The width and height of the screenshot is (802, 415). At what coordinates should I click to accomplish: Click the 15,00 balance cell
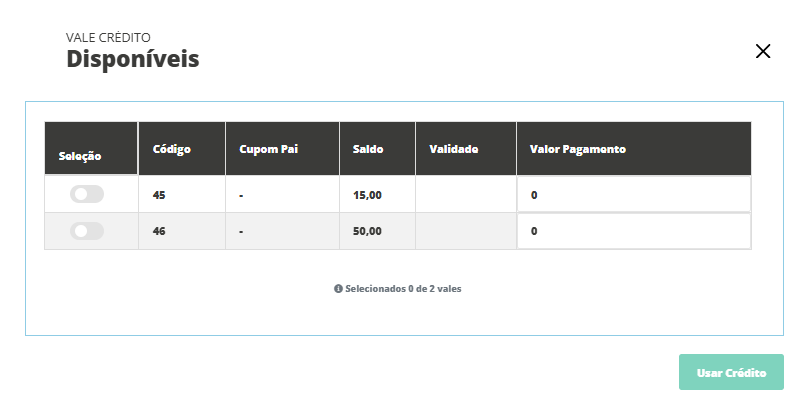[x=368, y=195]
